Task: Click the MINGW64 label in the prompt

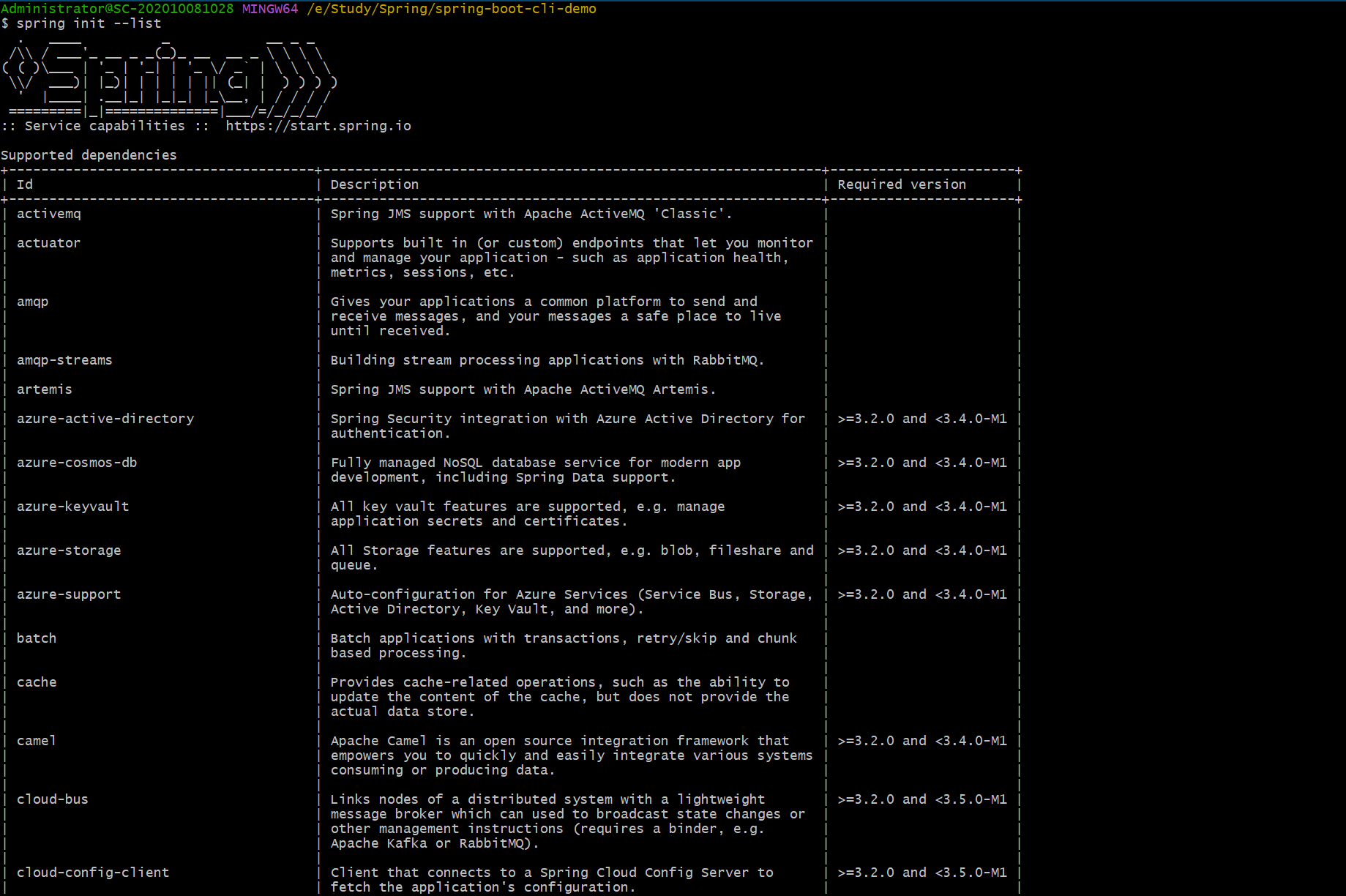Action: (270, 9)
